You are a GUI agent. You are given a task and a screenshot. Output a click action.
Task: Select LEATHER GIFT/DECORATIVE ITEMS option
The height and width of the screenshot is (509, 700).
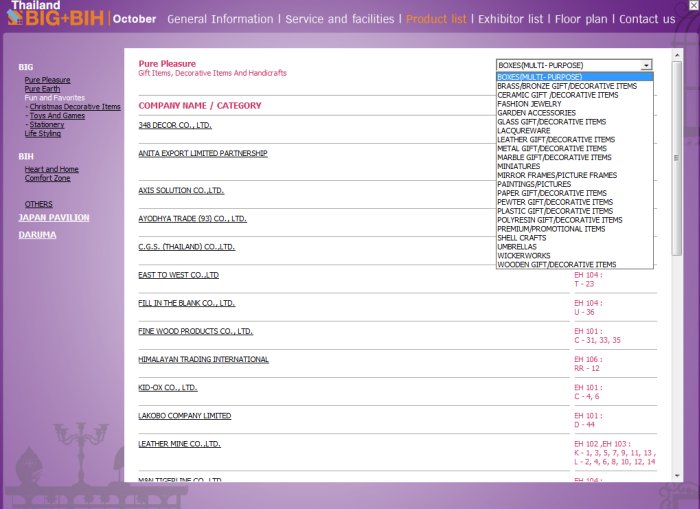(x=575, y=140)
